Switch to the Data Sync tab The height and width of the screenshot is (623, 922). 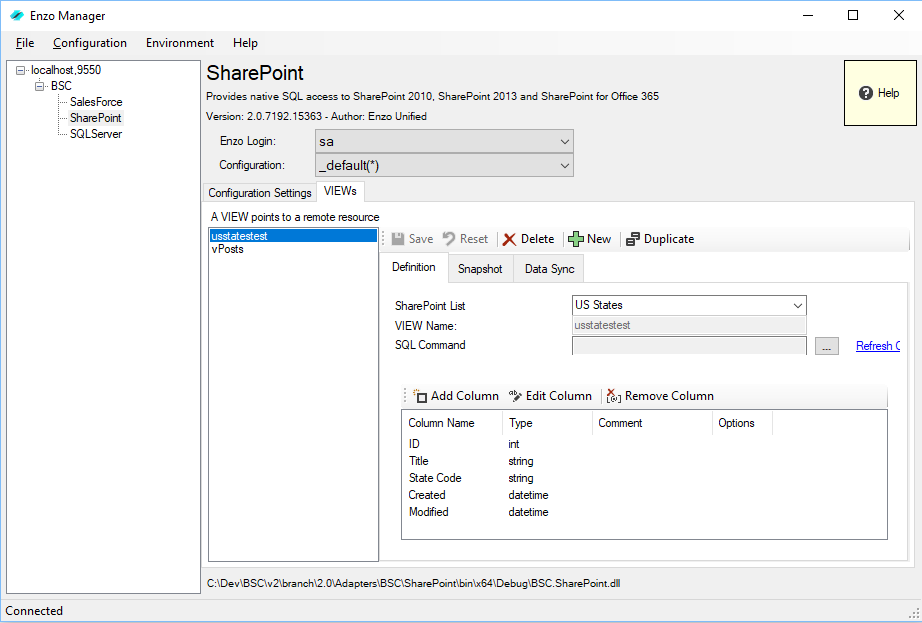[x=548, y=269]
